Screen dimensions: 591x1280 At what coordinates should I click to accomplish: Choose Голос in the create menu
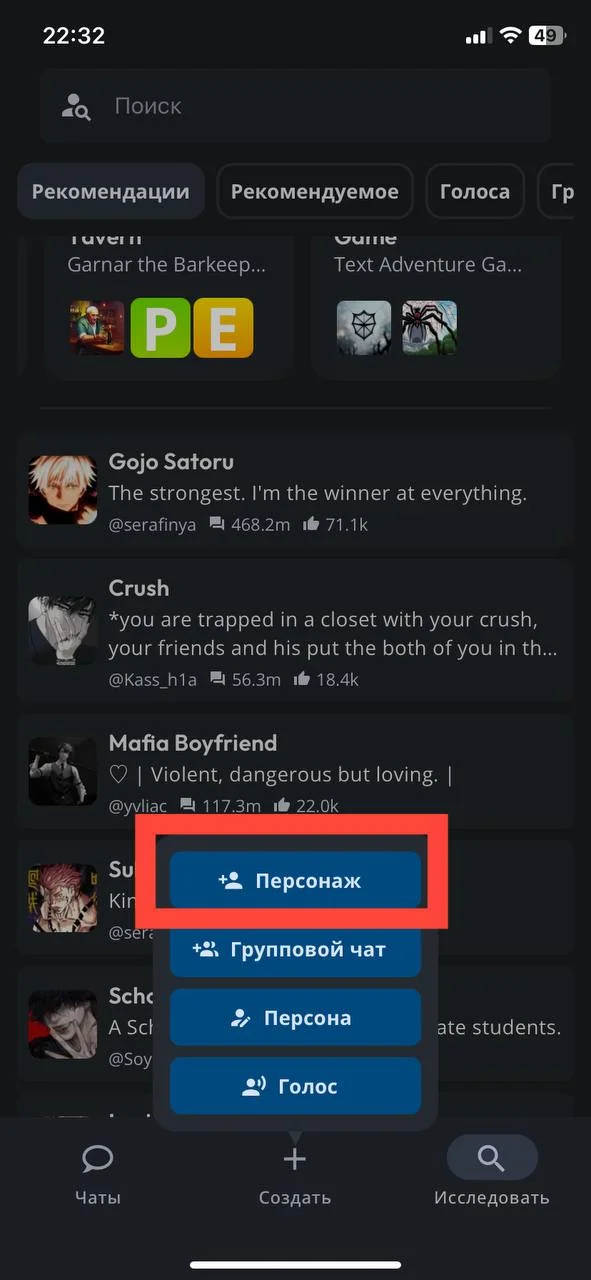295,1086
